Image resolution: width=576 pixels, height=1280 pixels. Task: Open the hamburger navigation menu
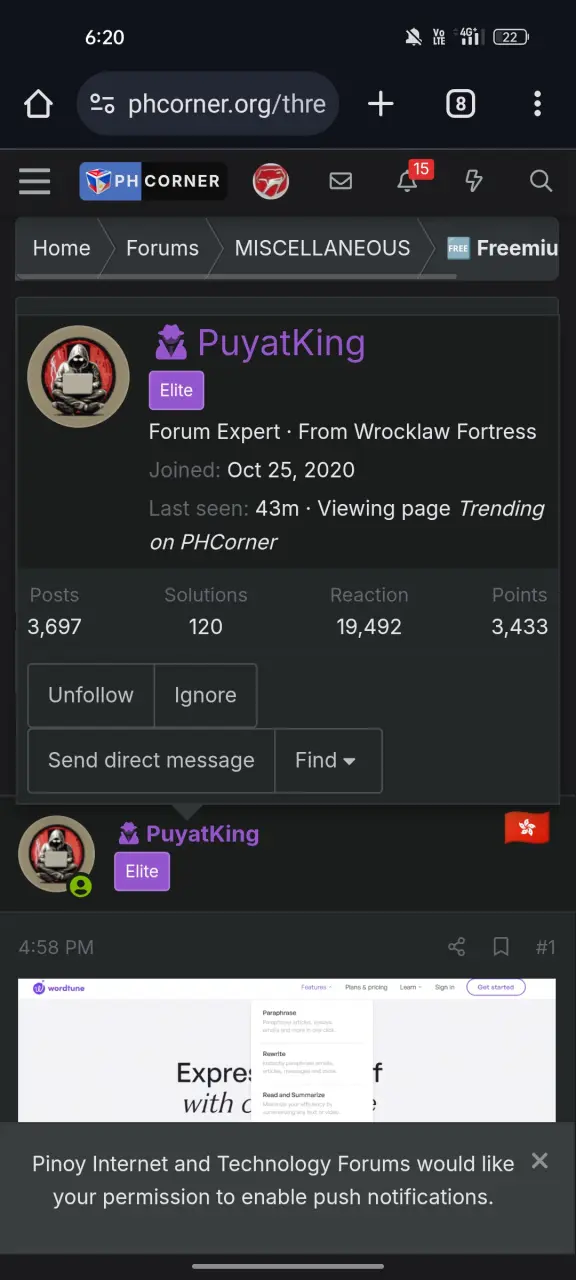[x=34, y=181]
